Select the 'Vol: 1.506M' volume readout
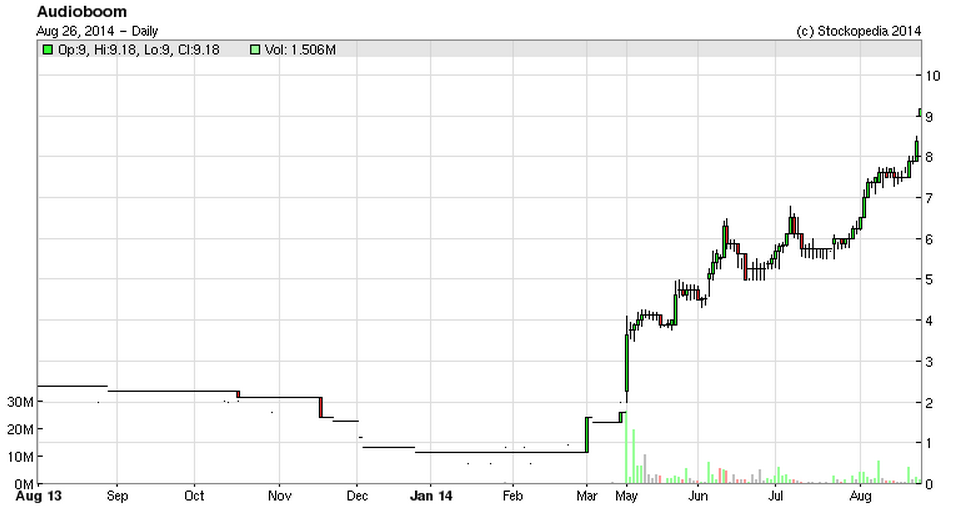Viewport: 958px width, 519px height. (x=300, y=50)
